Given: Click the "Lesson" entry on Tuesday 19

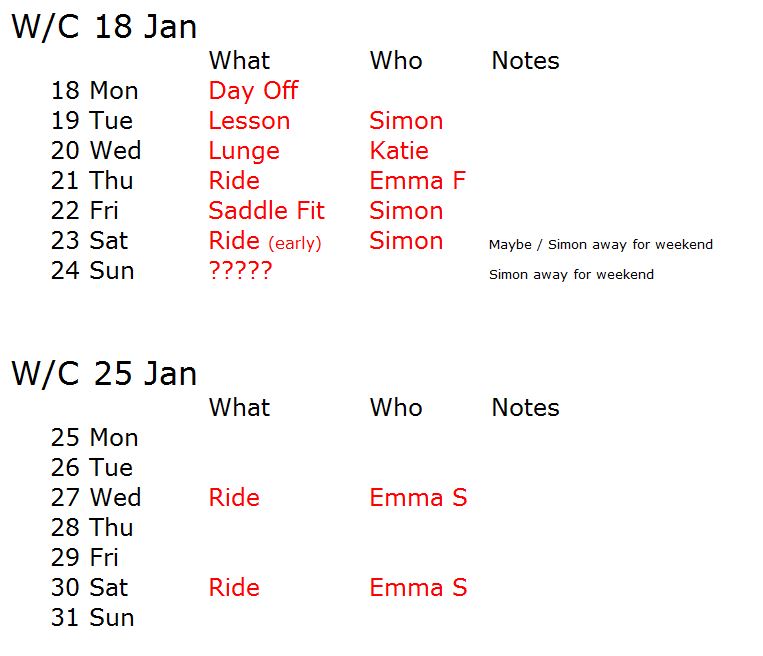Looking at the screenshot, I should tap(249, 121).
